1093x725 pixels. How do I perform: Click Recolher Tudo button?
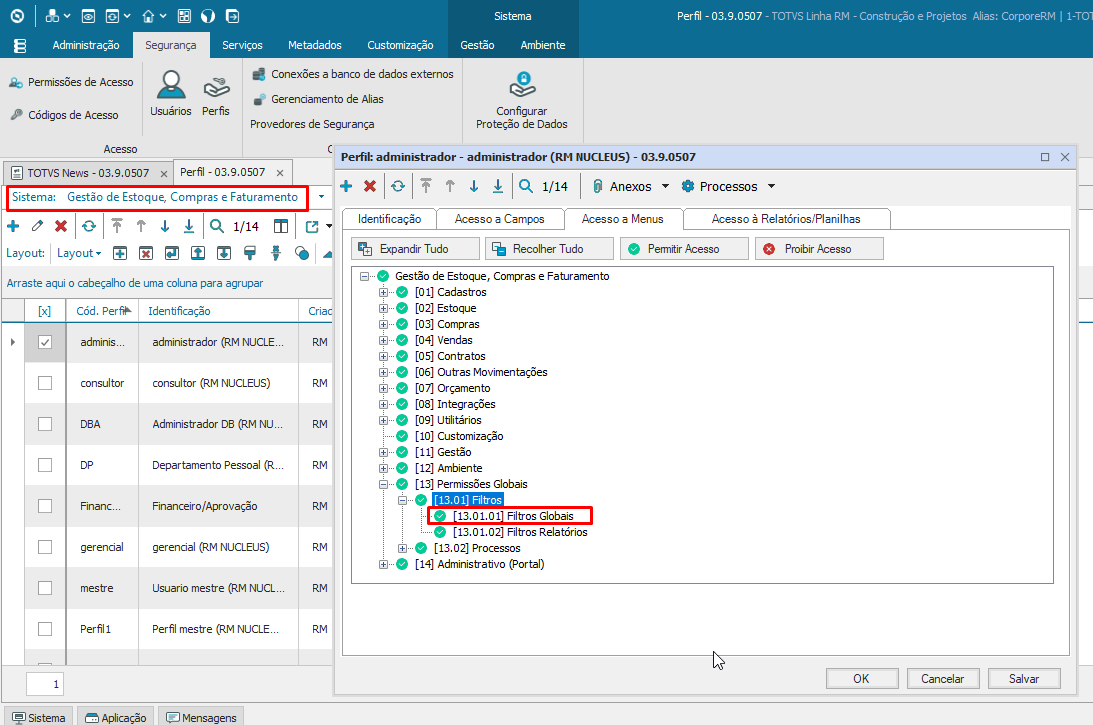pyautogui.click(x=549, y=249)
